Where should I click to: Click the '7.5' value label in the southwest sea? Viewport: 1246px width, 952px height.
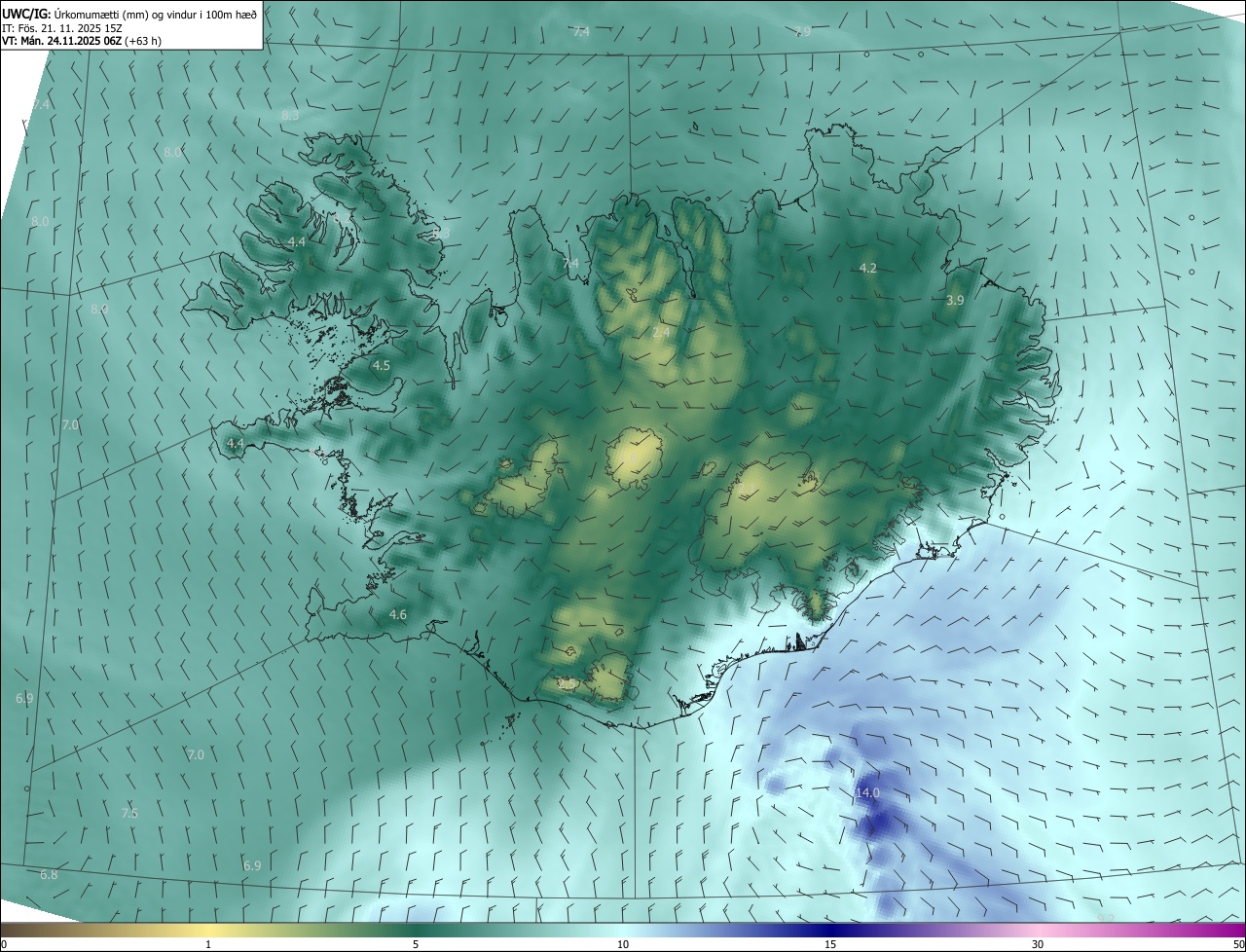tap(129, 813)
